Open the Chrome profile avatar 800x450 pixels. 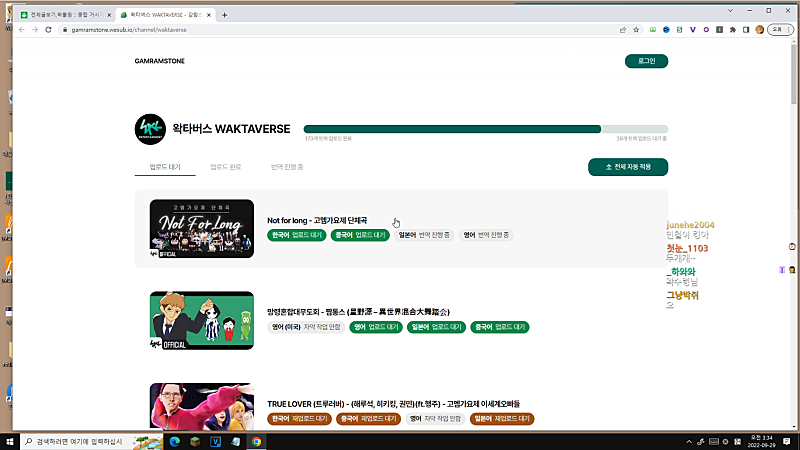pyautogui.click(x=759, y=30)
